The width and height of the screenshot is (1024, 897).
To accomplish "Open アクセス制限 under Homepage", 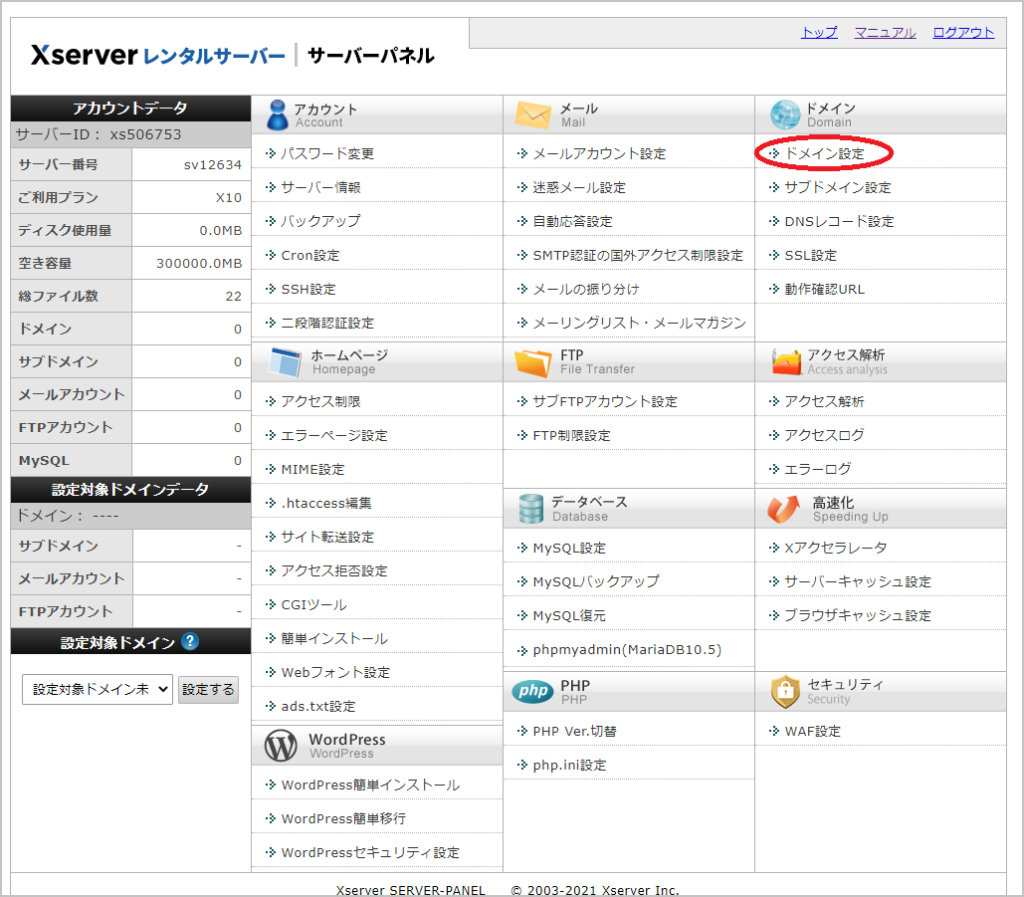I will click(x=321, y=401).
